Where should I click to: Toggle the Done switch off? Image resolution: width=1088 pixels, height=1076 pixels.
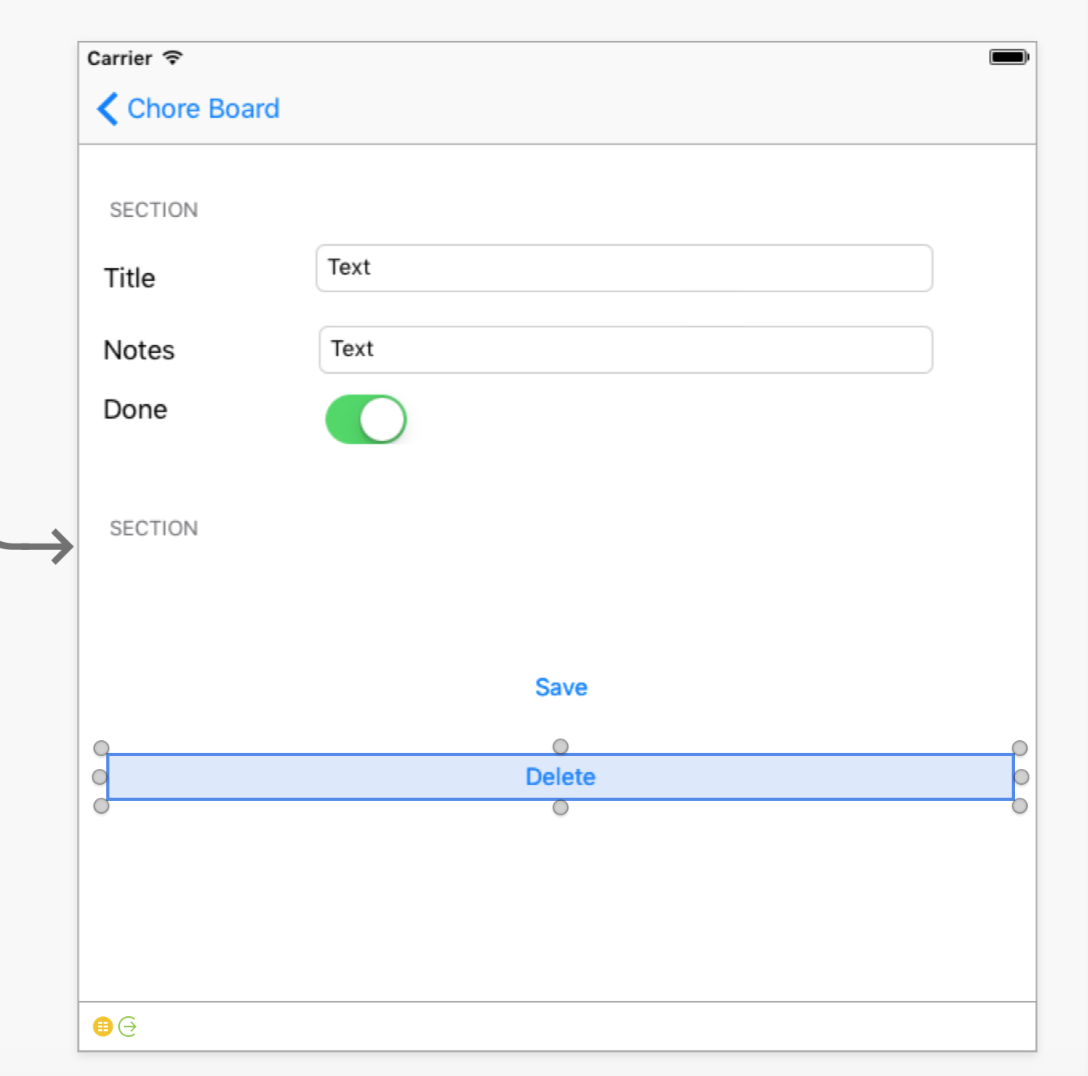coord(366,419)
